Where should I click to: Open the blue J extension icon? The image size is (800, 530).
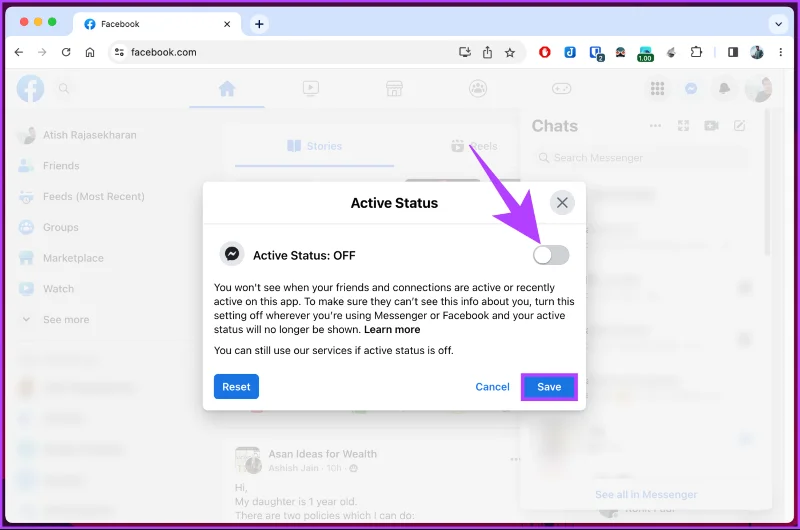point(570,52)
